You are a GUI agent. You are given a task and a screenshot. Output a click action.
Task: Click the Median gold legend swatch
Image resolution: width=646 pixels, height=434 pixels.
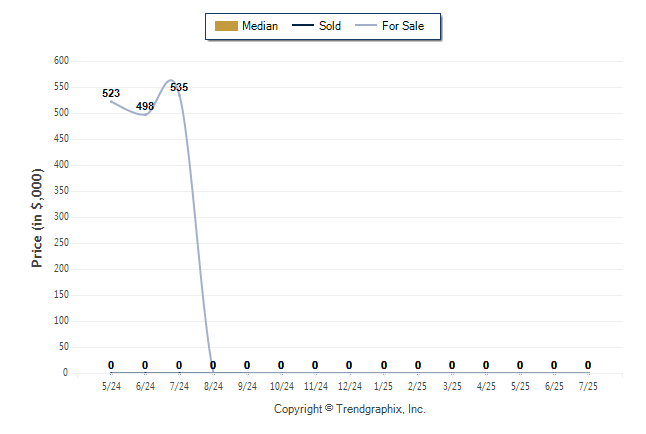pyautogui.click(x=226, y=26)
